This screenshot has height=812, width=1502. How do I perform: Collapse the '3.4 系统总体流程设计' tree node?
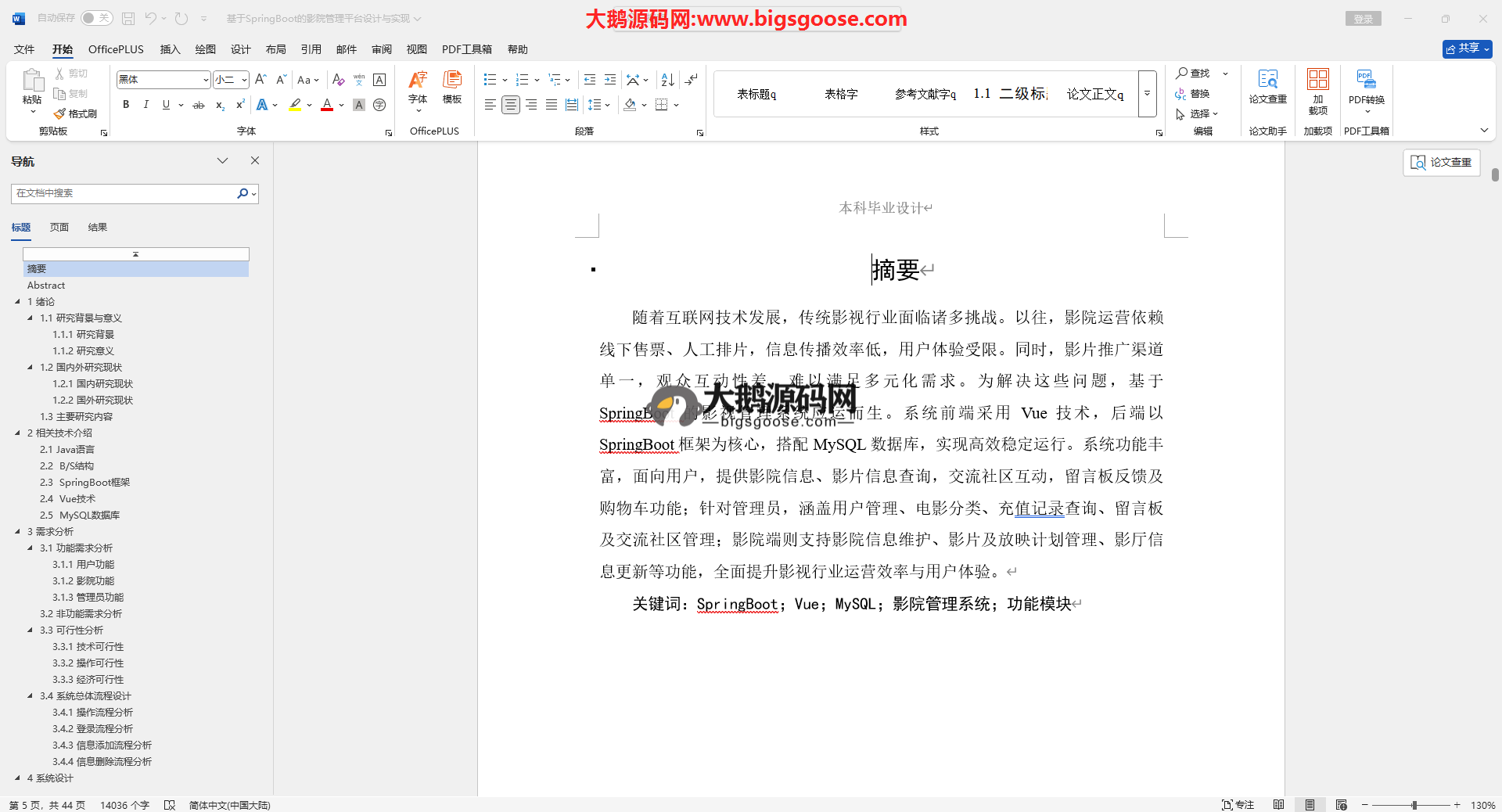click(x=31, y=695)
